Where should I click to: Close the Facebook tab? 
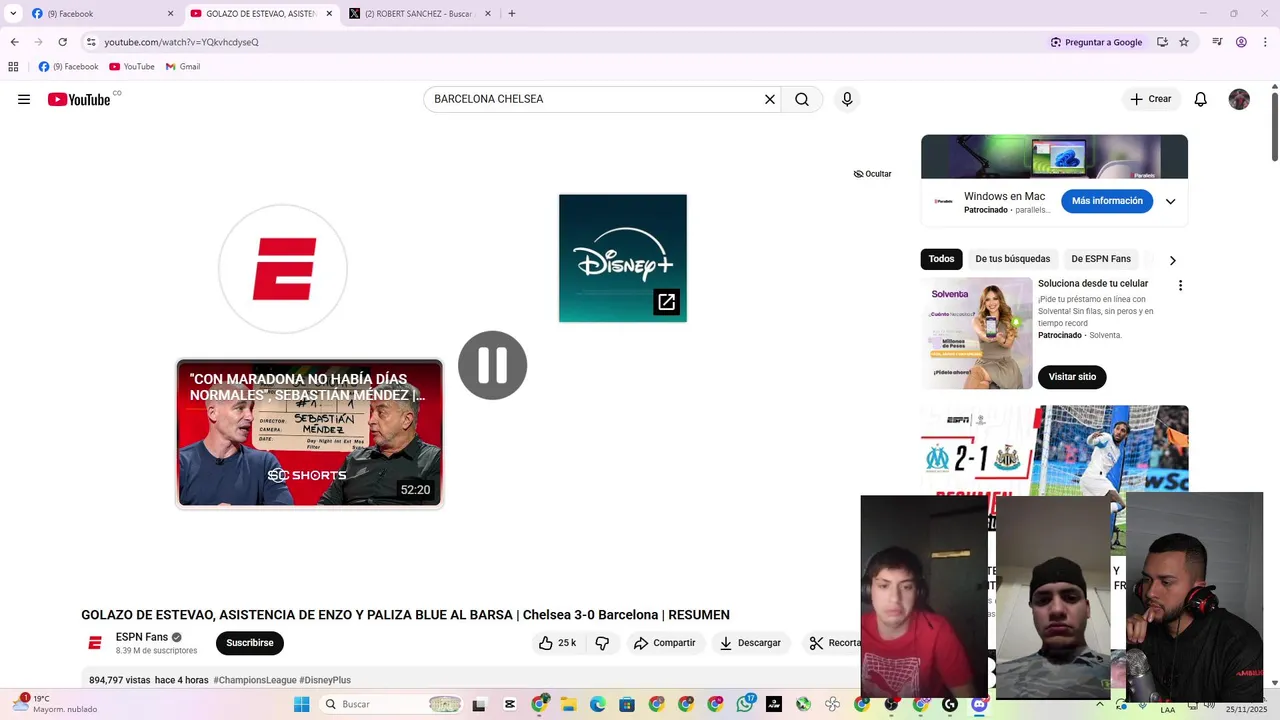pyautogui.click(x=170, y=14)
